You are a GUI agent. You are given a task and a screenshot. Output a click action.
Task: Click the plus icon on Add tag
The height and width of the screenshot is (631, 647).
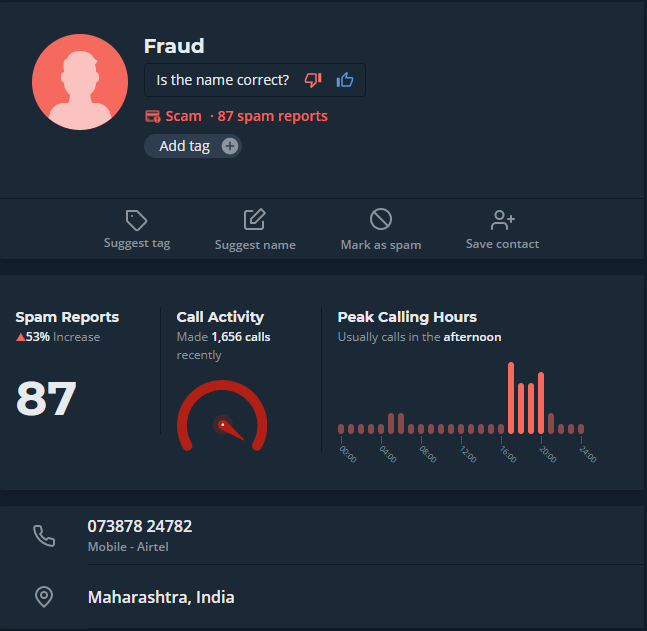230,146
